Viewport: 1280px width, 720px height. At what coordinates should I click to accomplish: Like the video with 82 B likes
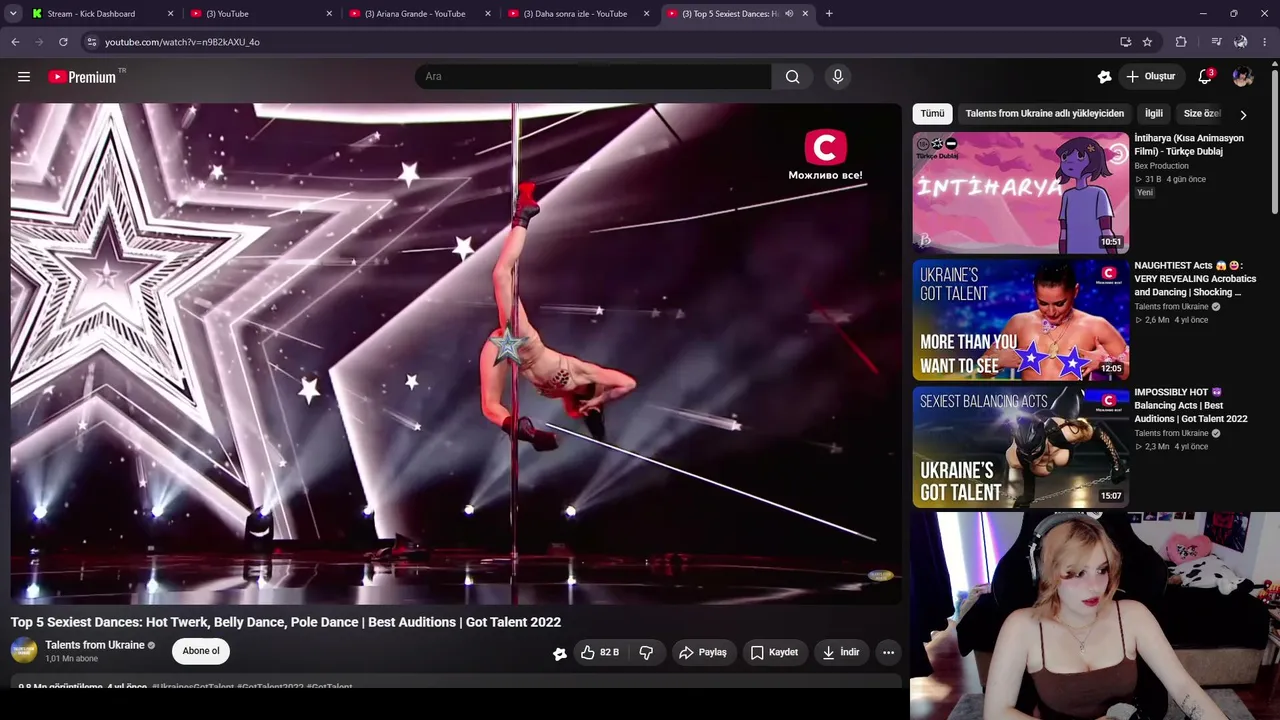point(600,652)
